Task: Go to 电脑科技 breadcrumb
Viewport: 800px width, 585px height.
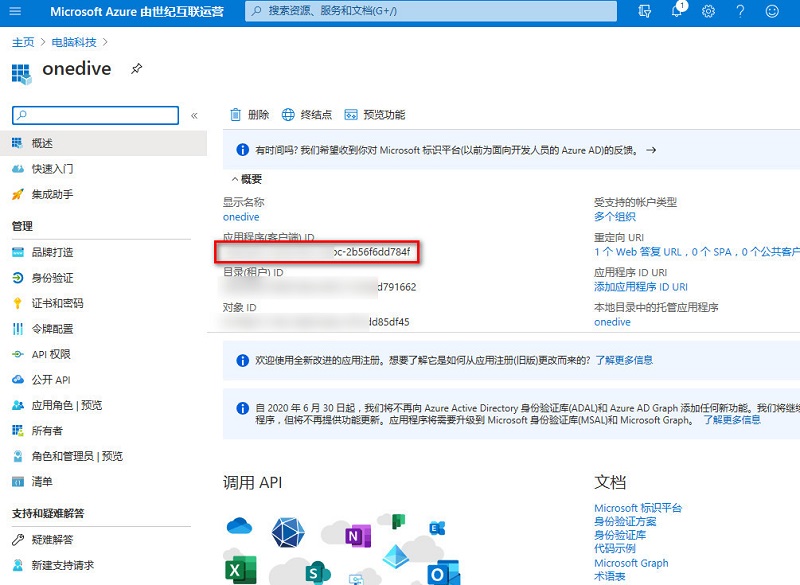Action: click(x=74, y=42)
